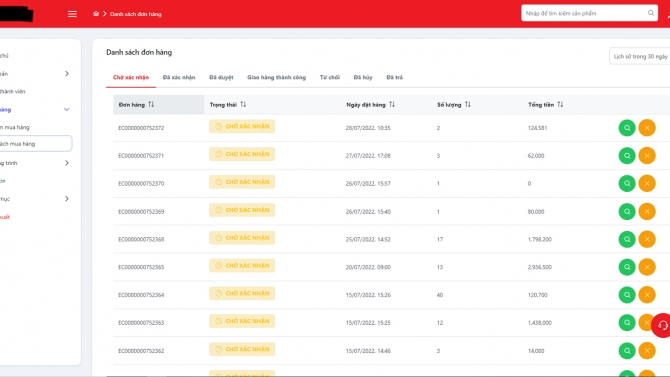Sort by Đơn hàng column arrows
670x377 pixels.
click(x=151, y=104)
